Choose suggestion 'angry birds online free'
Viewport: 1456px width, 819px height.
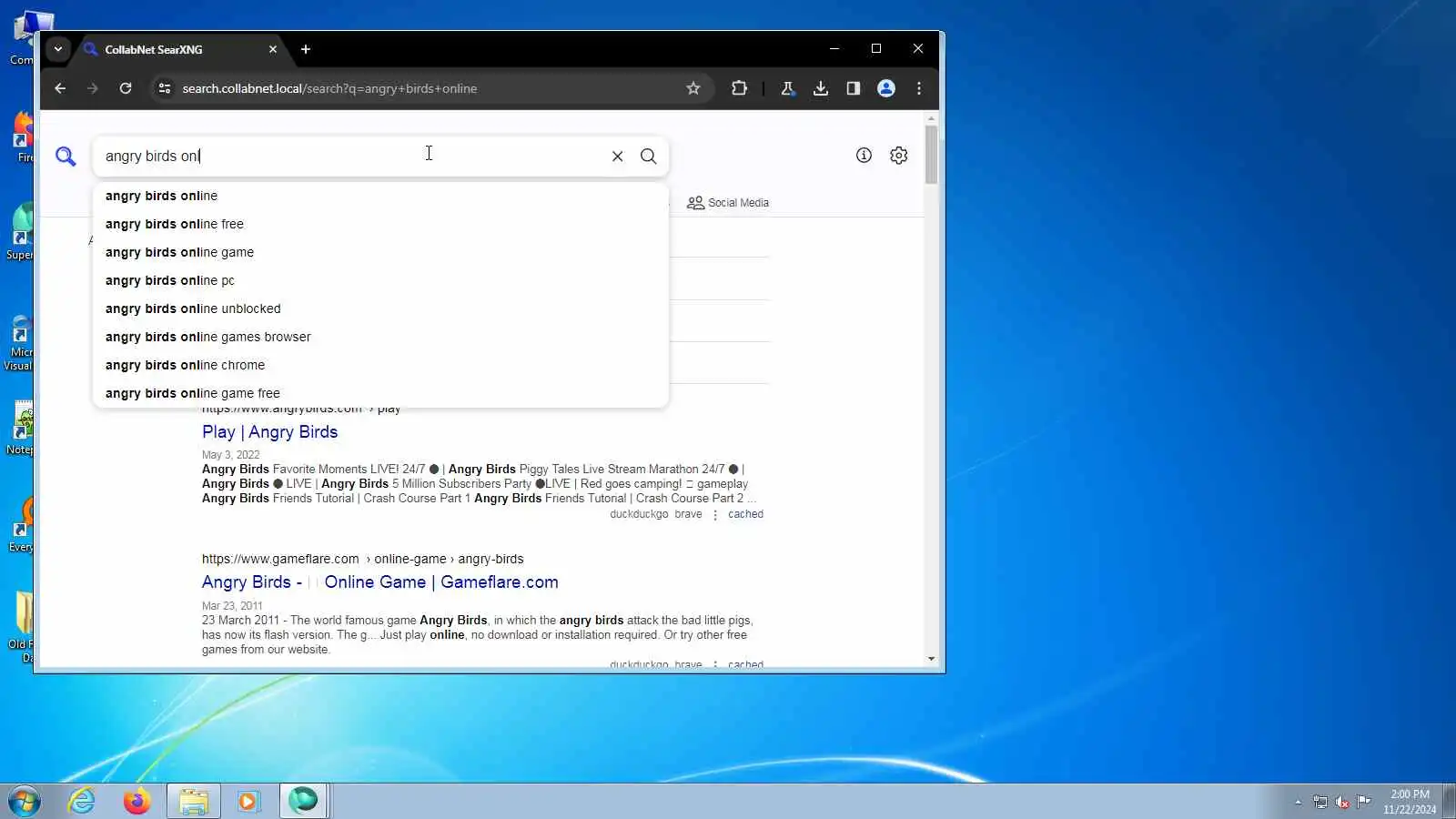(380, 224)
